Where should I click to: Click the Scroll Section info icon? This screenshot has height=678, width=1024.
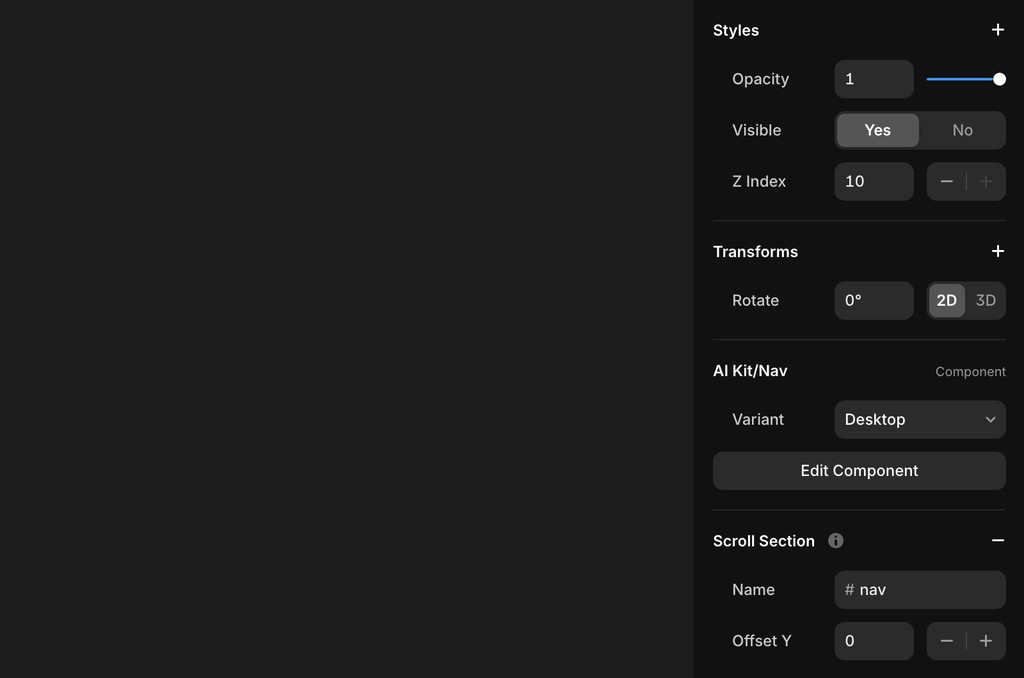point(835,540)
